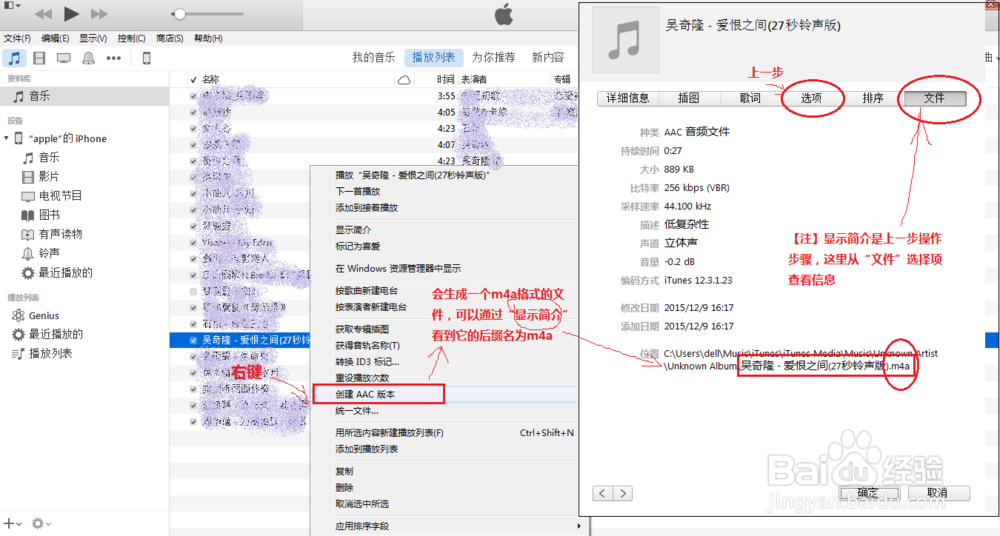The image size is (1000, 536).
Task: Open the 文件 tab in info dialog
Action: tap(934, 98)
